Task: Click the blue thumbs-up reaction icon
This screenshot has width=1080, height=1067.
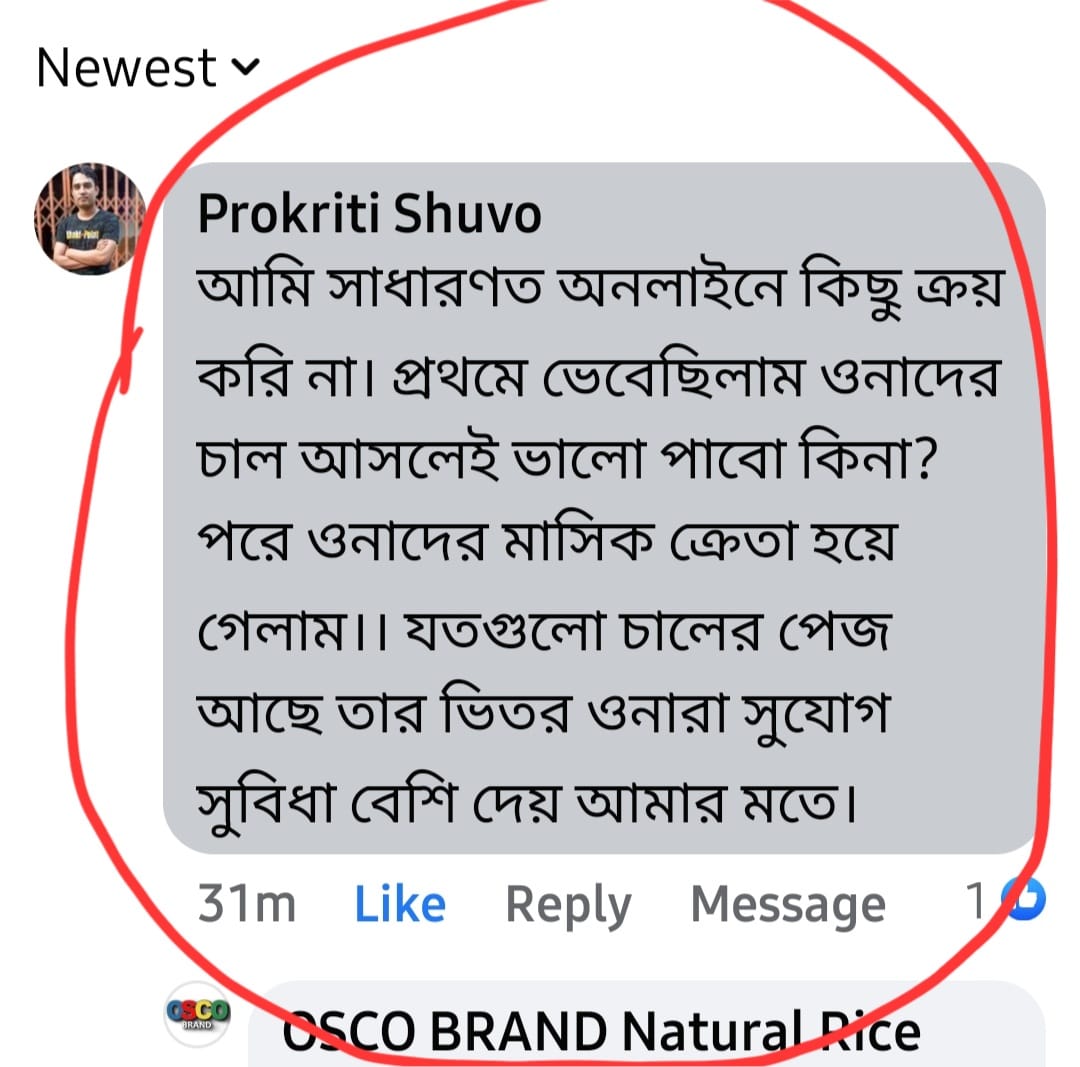Action: [x=1024, y=899]
